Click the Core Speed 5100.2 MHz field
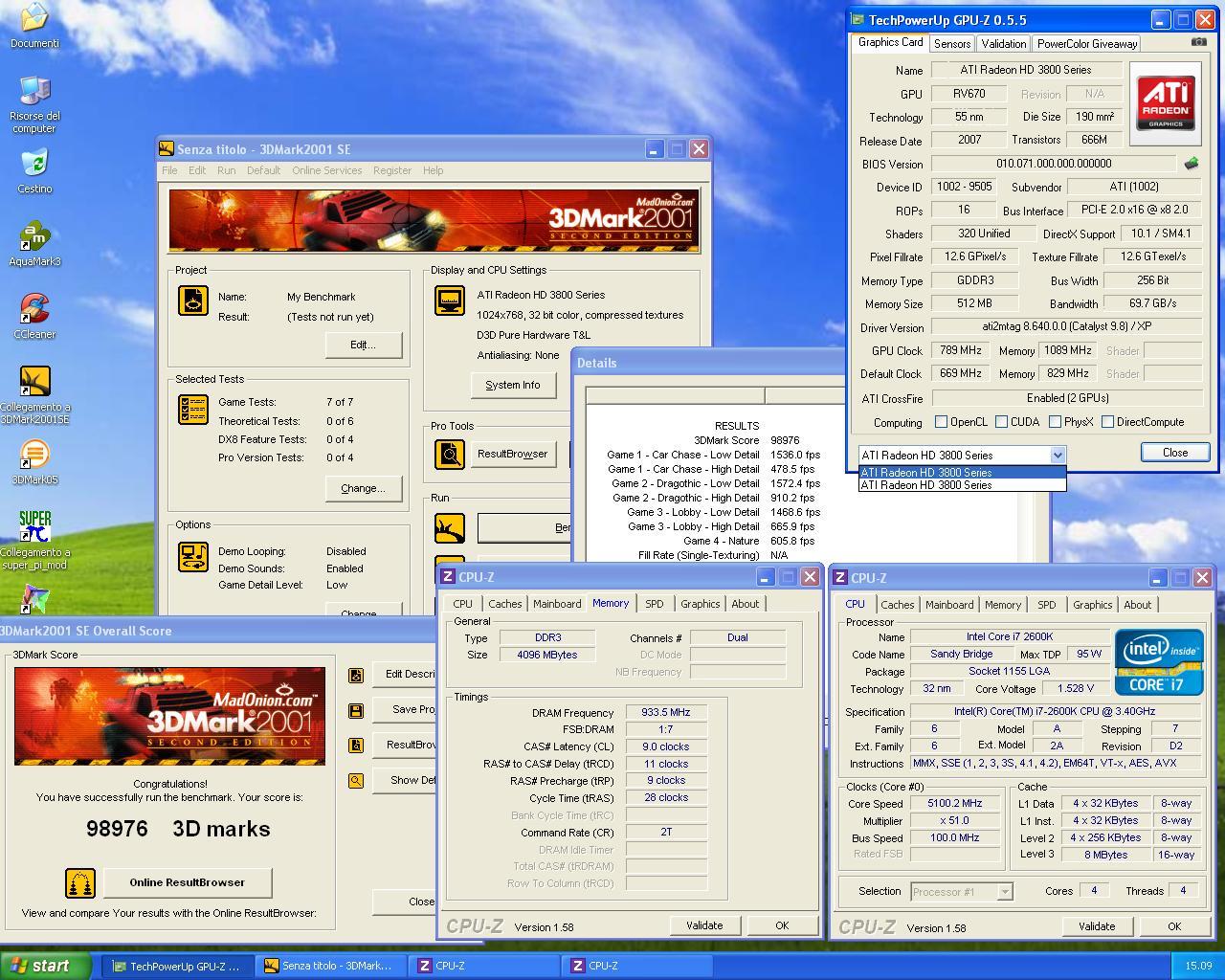Viewport: 1225px width, 980px height. coord(954,804)
